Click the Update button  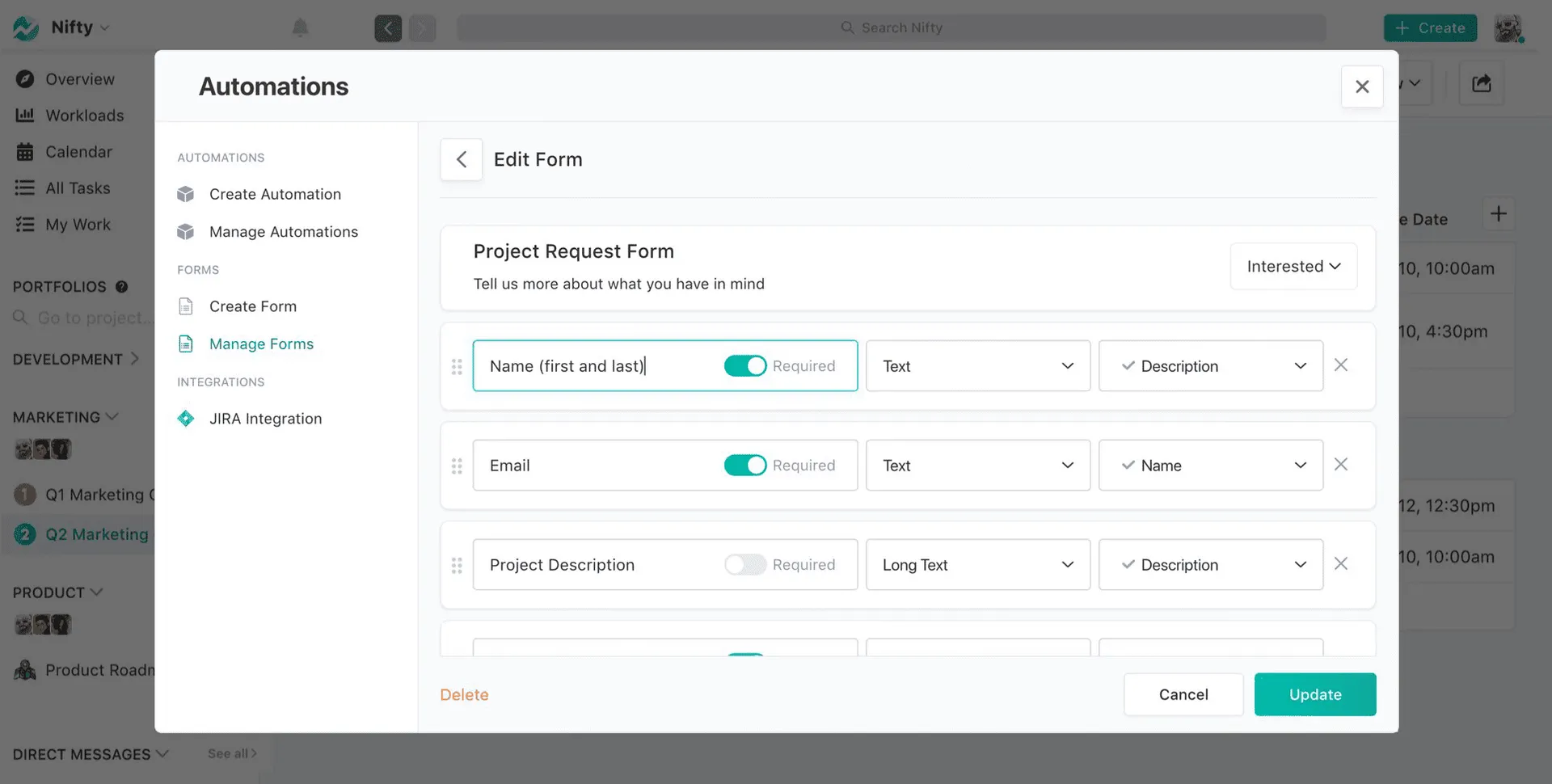1314,694
